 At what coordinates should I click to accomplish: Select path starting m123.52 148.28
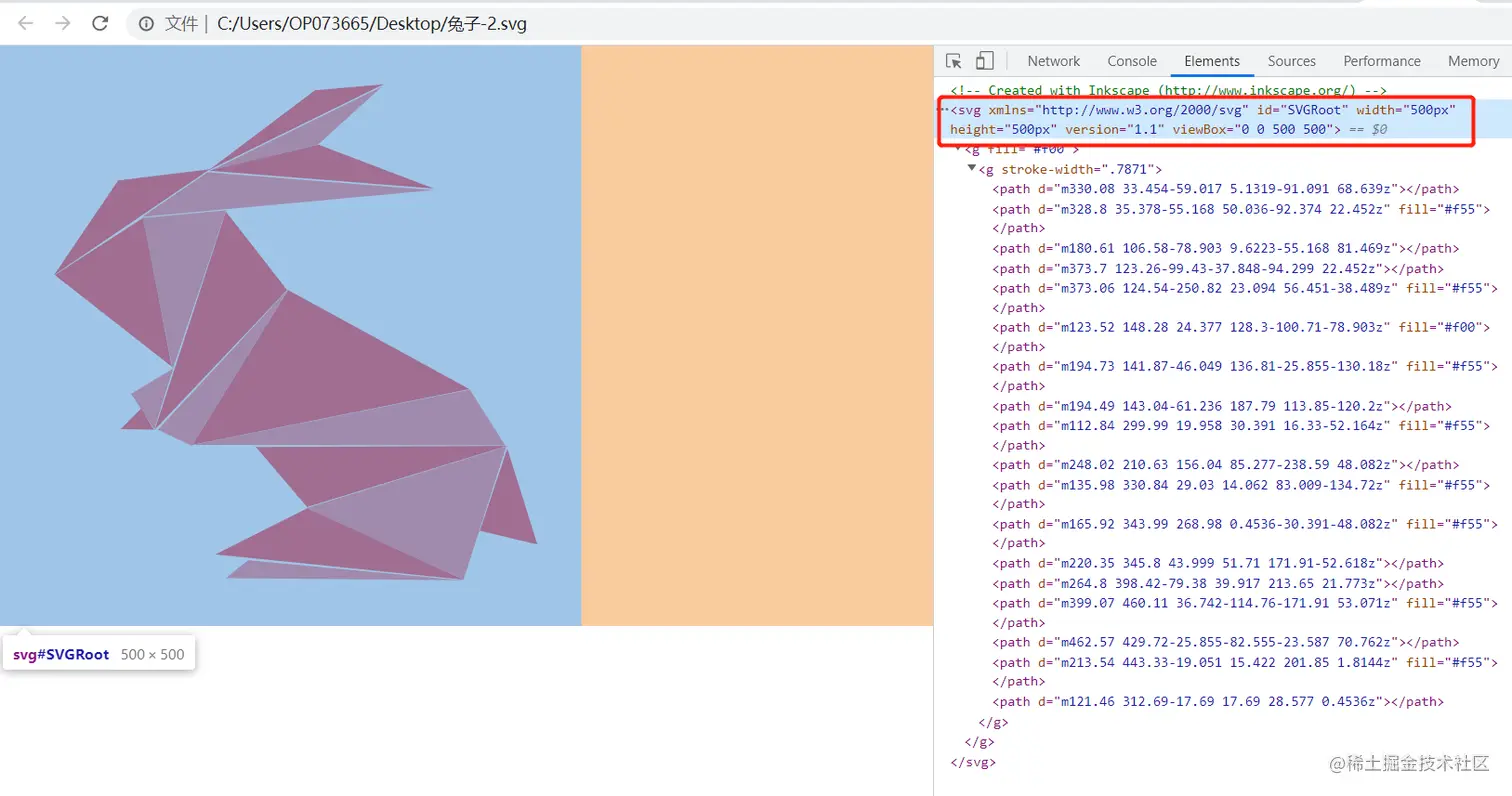click(1242, 336)
